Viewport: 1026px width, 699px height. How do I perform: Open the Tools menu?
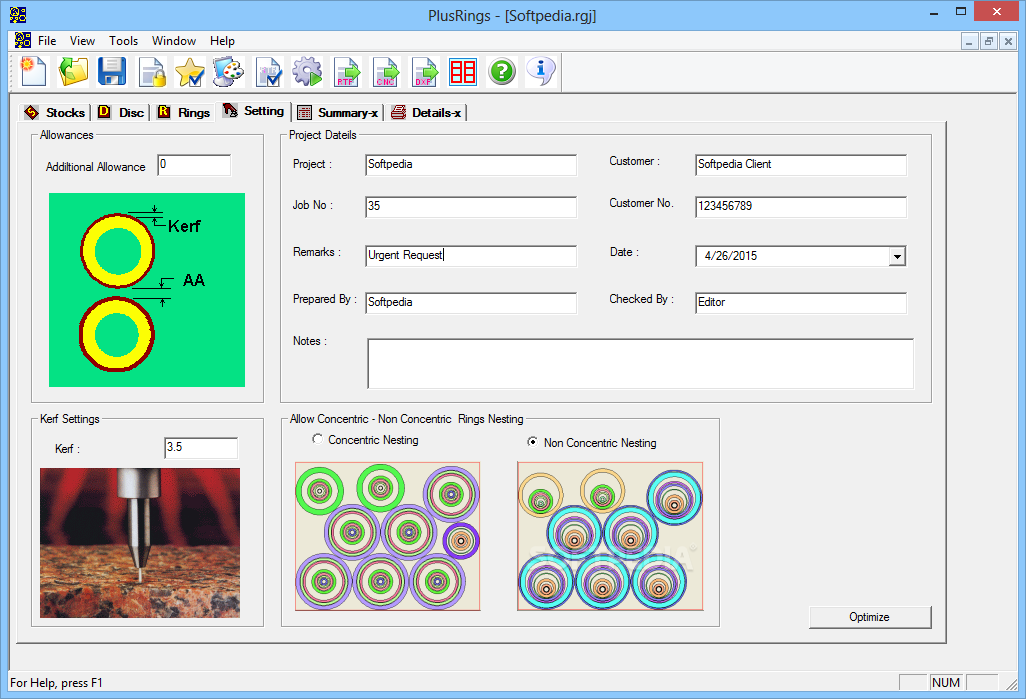pyautogui.click(x=124, y=41)
